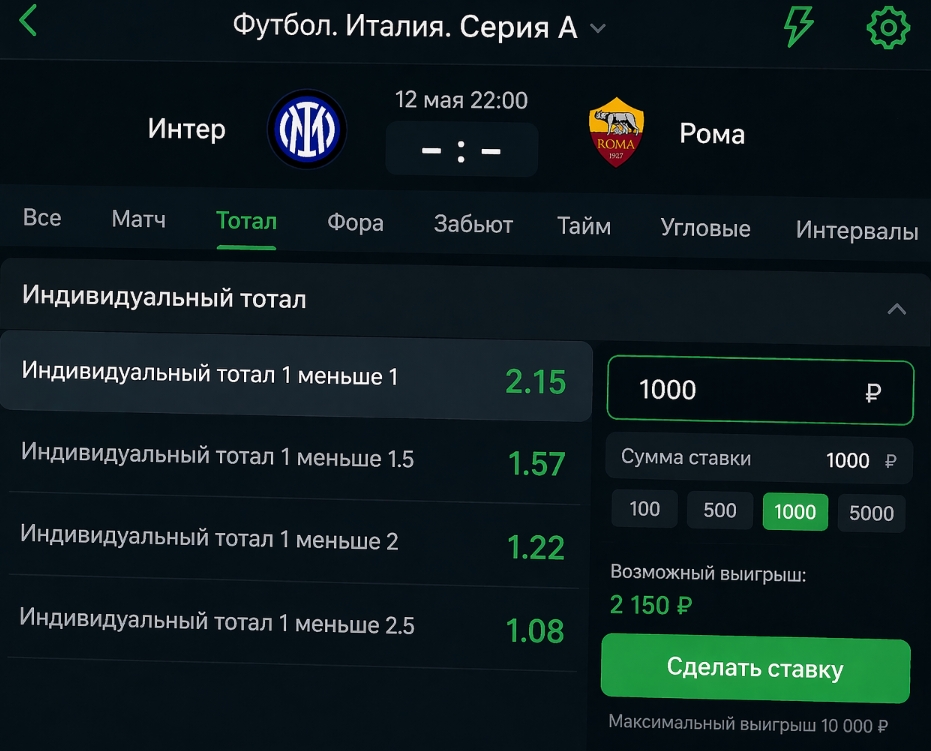Select odds 1.57 for меньше 1.5
The height and width of the screenshot is (751, 931).
[x=536, y=464]
